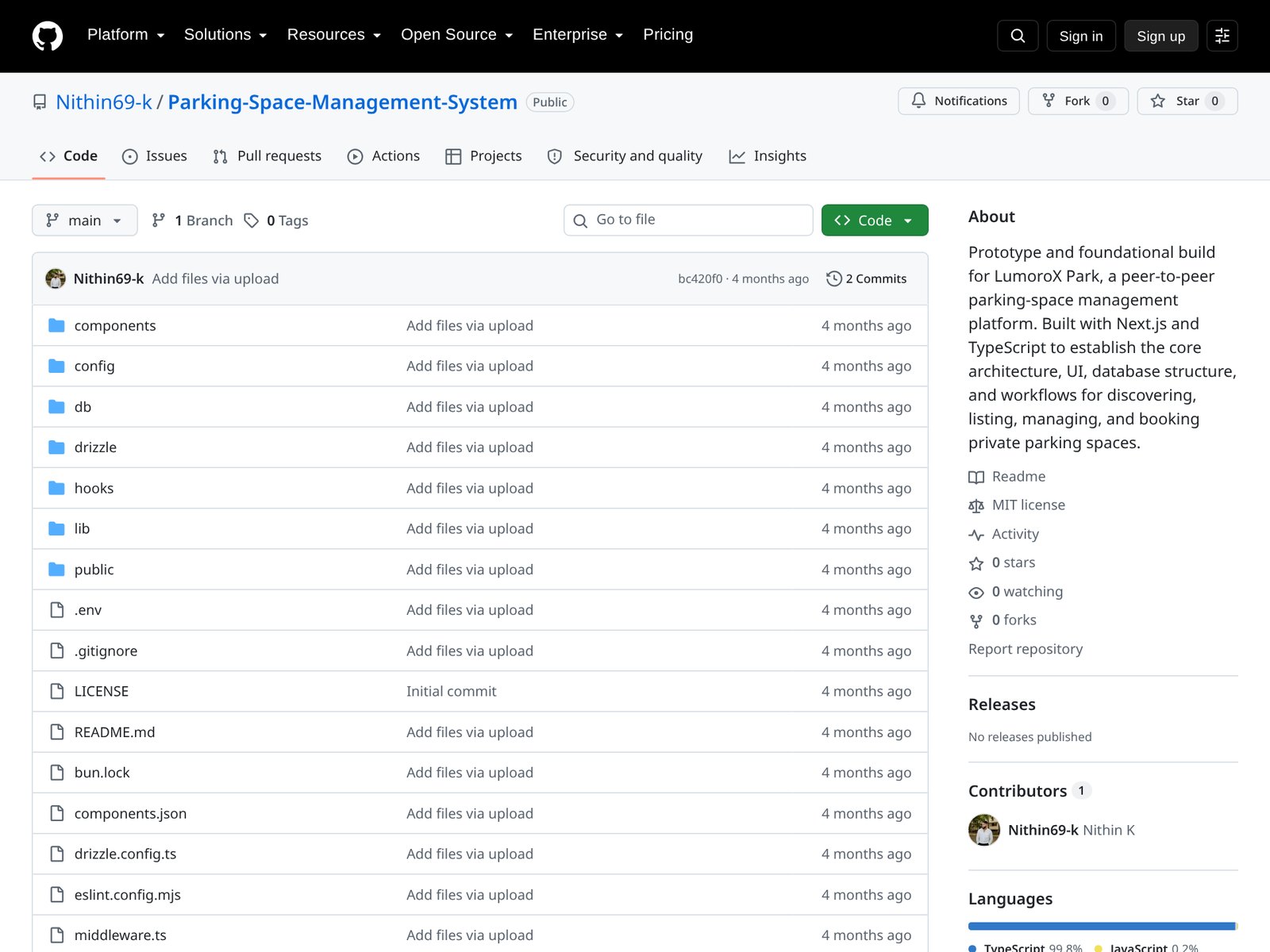
Task: Expand the green Code dropdown button
Action: (x=875, y=221)
